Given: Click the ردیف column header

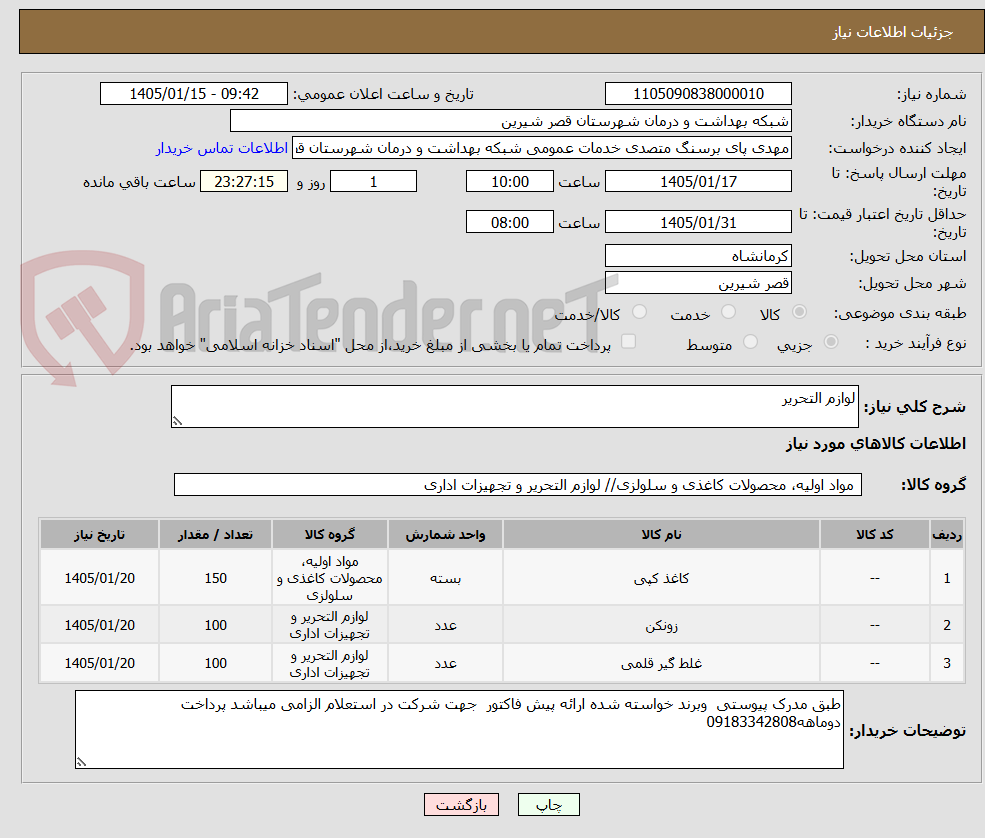Looking at the screenshot, I should tap(947, 534).
